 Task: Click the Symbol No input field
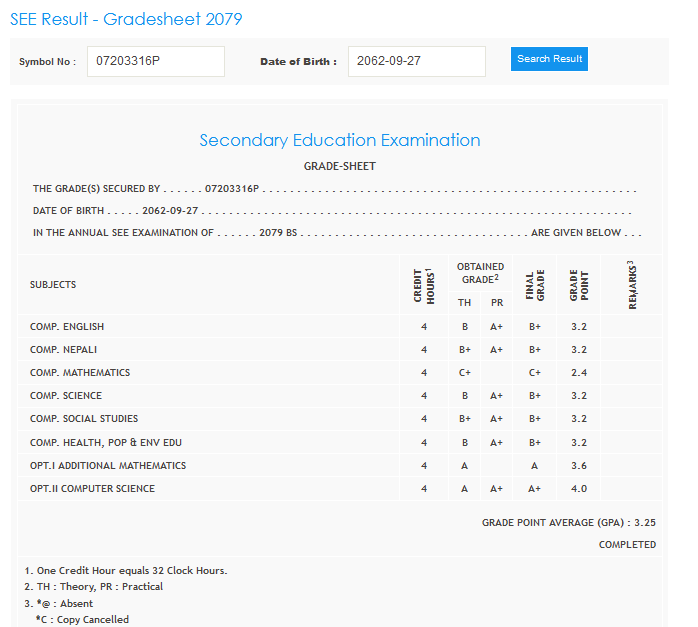click(156, 61)
